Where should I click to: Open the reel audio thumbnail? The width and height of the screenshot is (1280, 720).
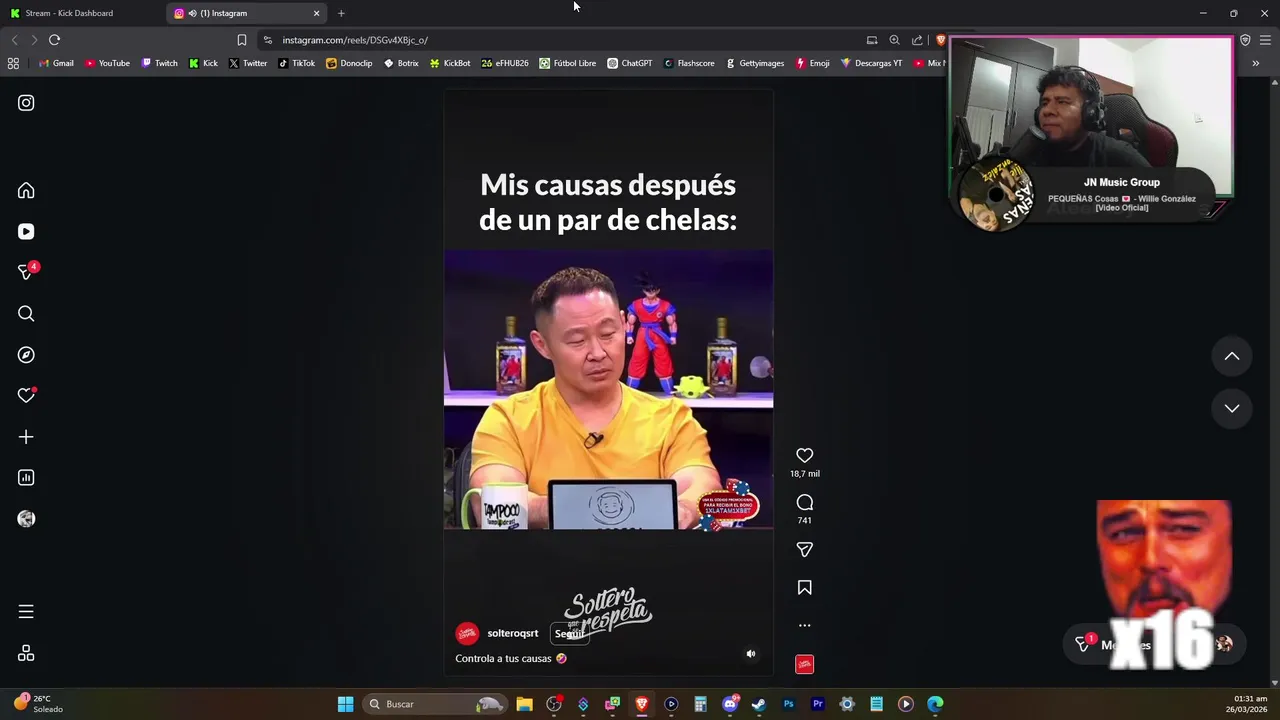[804, 664]
